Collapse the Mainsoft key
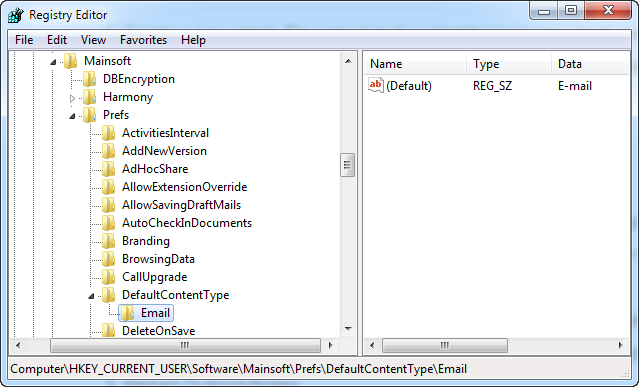The height and width of the screenshot is (387, 639). (53, 62)
